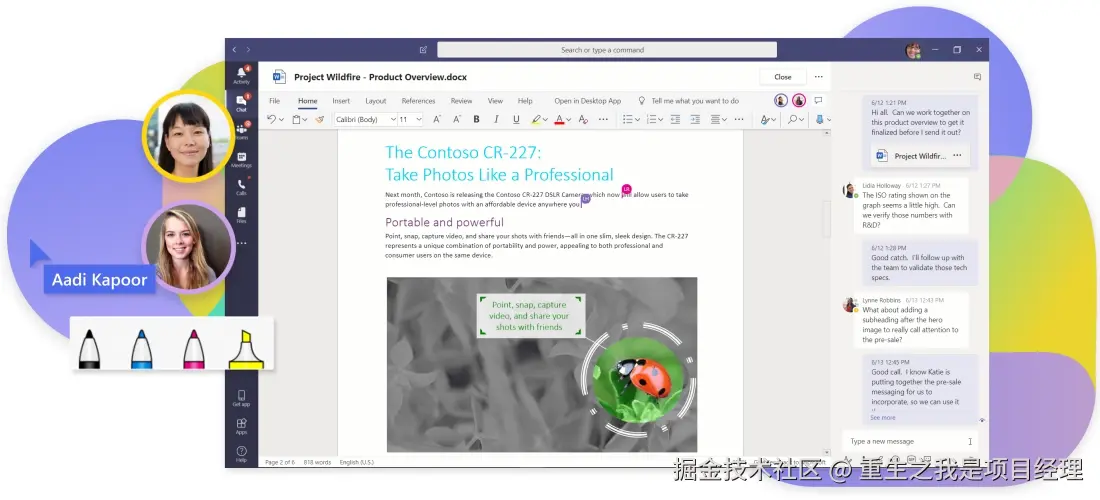Grow the font size

pyautogui.click(x=437, y=119)
